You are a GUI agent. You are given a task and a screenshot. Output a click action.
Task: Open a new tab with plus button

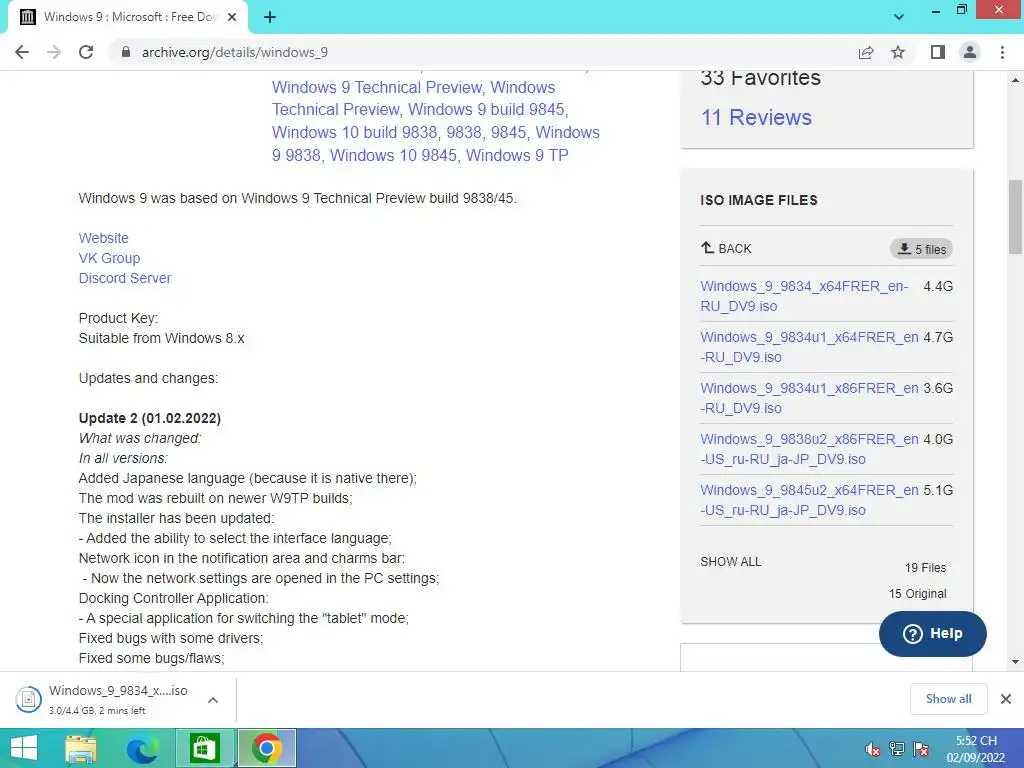(270, 18)
